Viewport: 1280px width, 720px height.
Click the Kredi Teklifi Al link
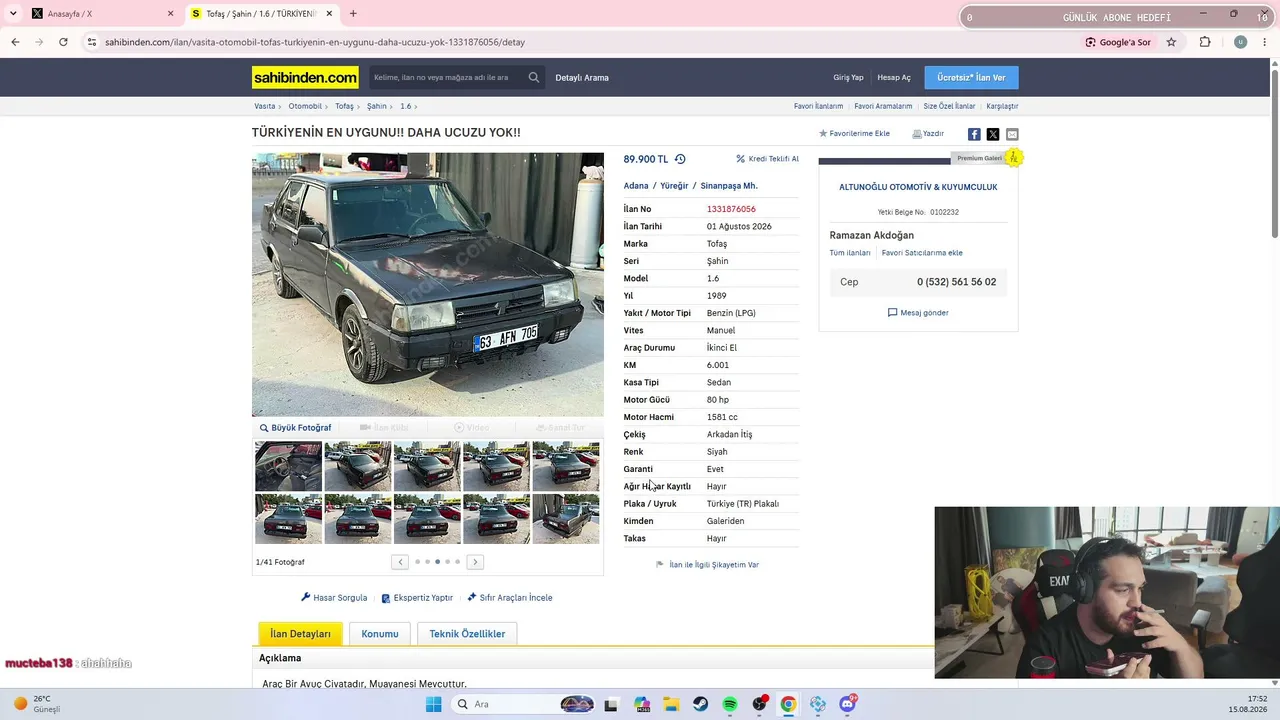tap(767, 159)
